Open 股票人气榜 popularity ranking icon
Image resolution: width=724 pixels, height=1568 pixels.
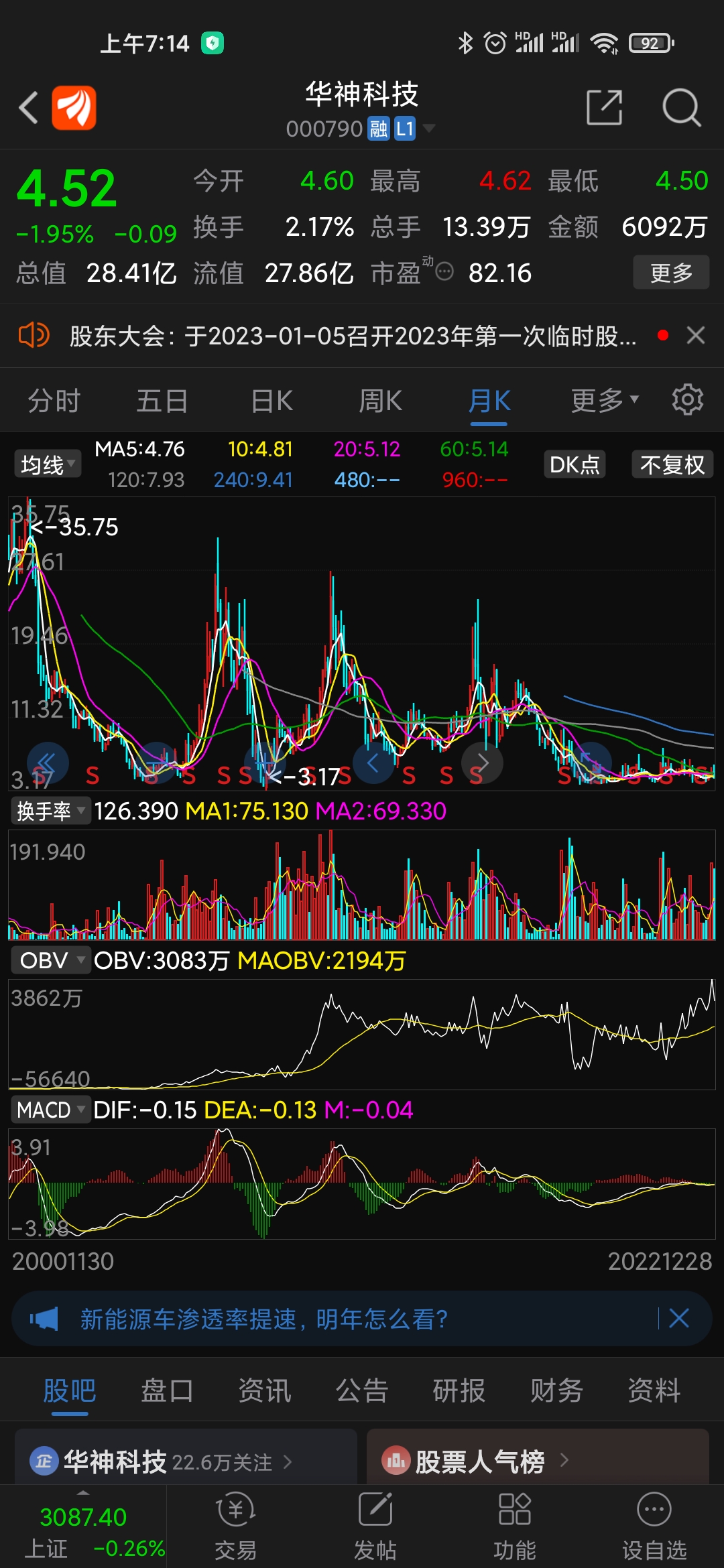[396, 1461]
